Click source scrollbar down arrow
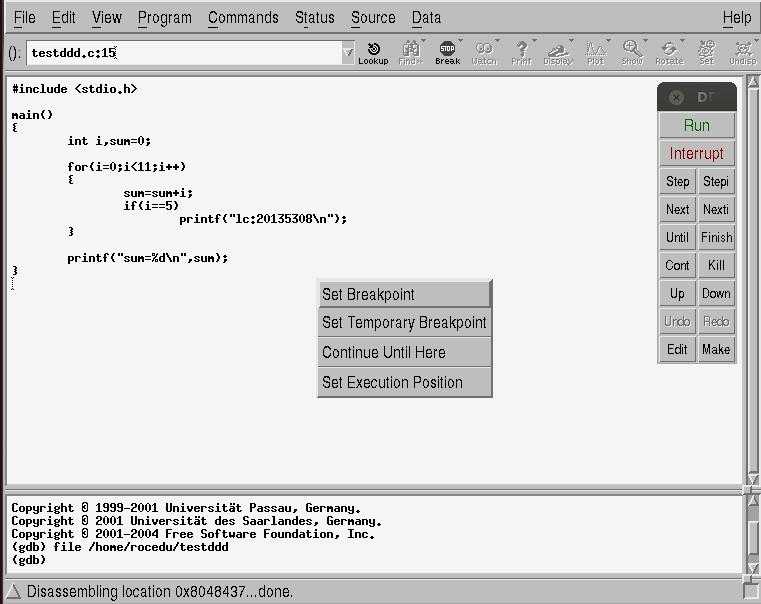This screenshot has height=604, width=761. (753, 479)
